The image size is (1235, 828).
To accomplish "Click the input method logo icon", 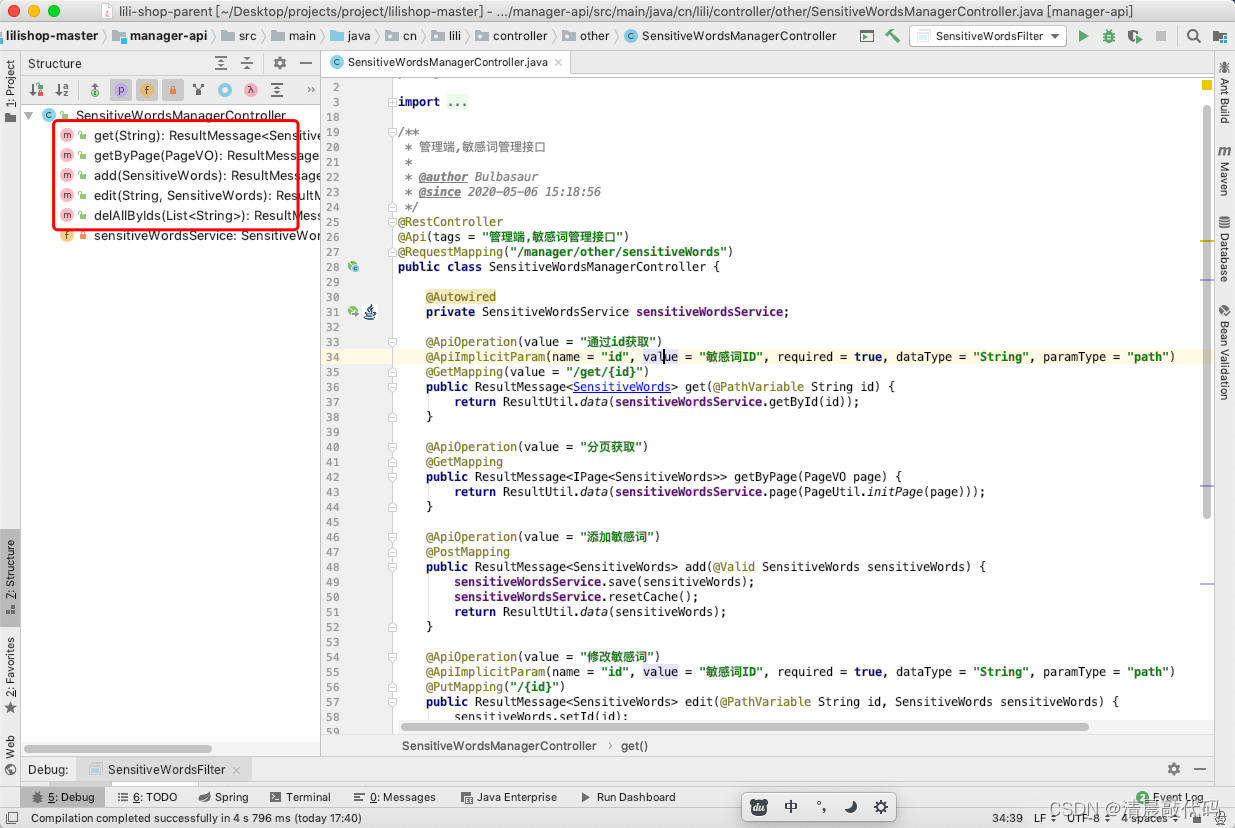I will pos(759,807).
